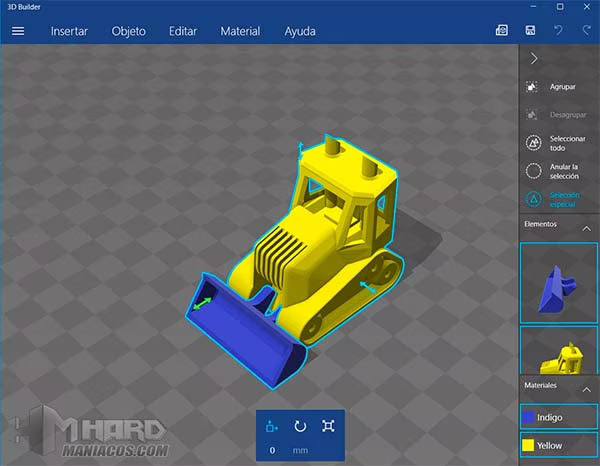Image resolution: width=600 pixels, height=466 pixels.
Task: Click the Desagrupar label
Action: click(x=568, y=115)
